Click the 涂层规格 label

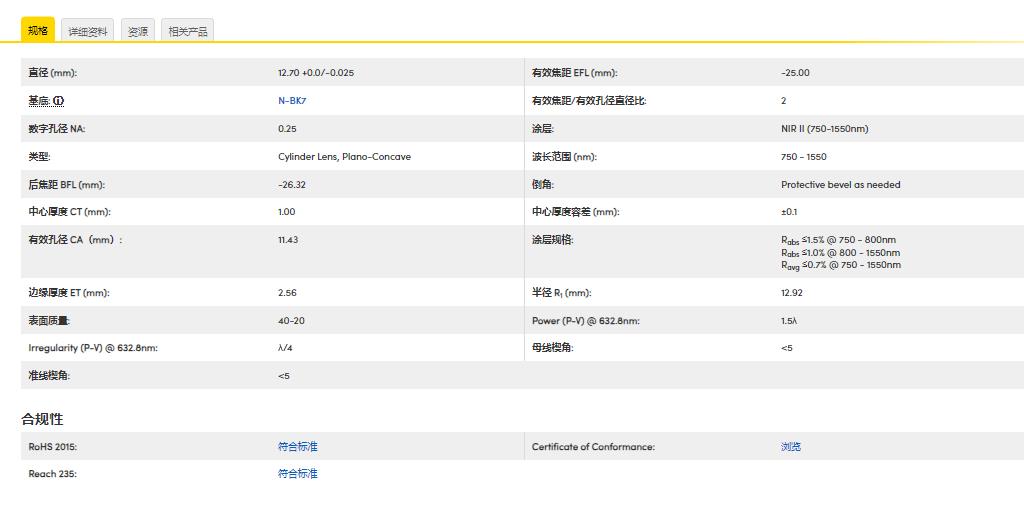552,240
